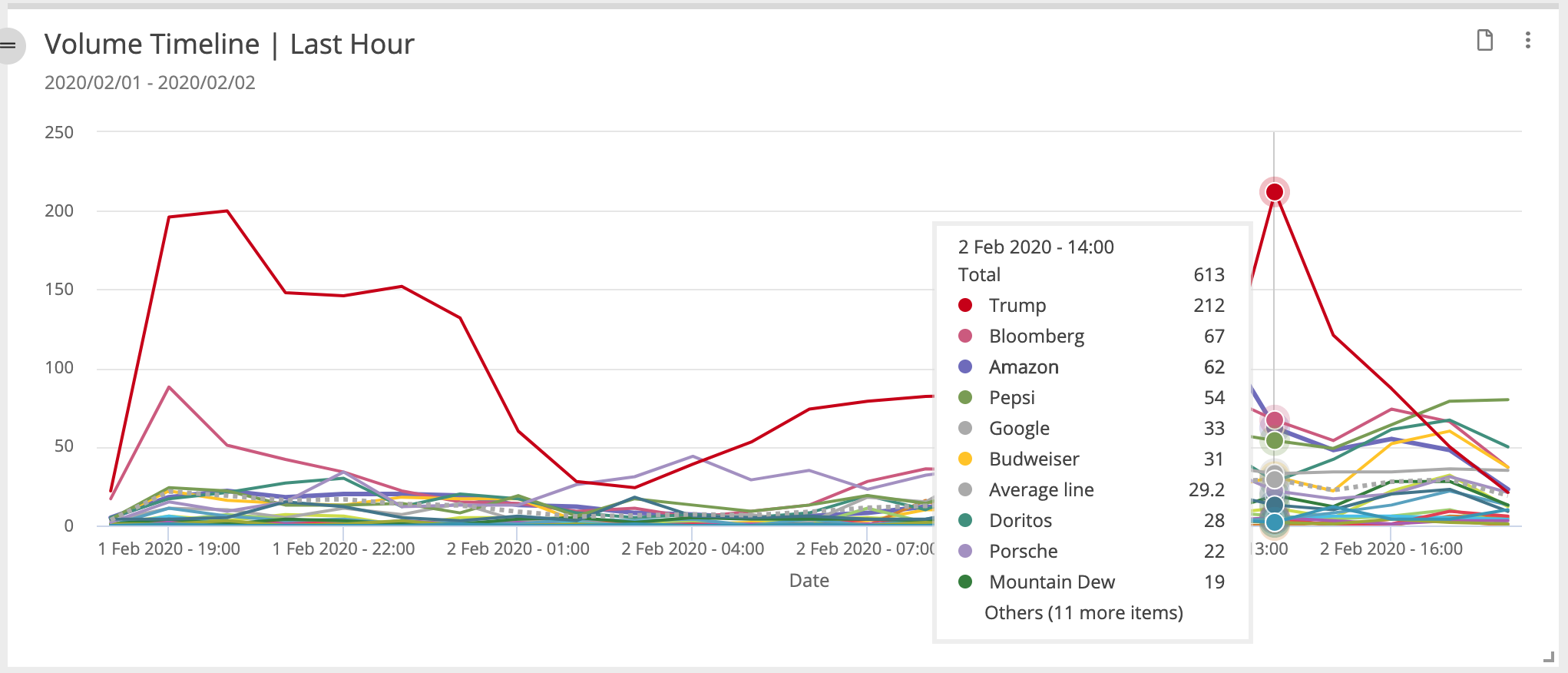Viewport: 1568px width, 673px height.
Task: Click the 'Mountain Dew' label in tooltip
Action: pos(1051,582)
